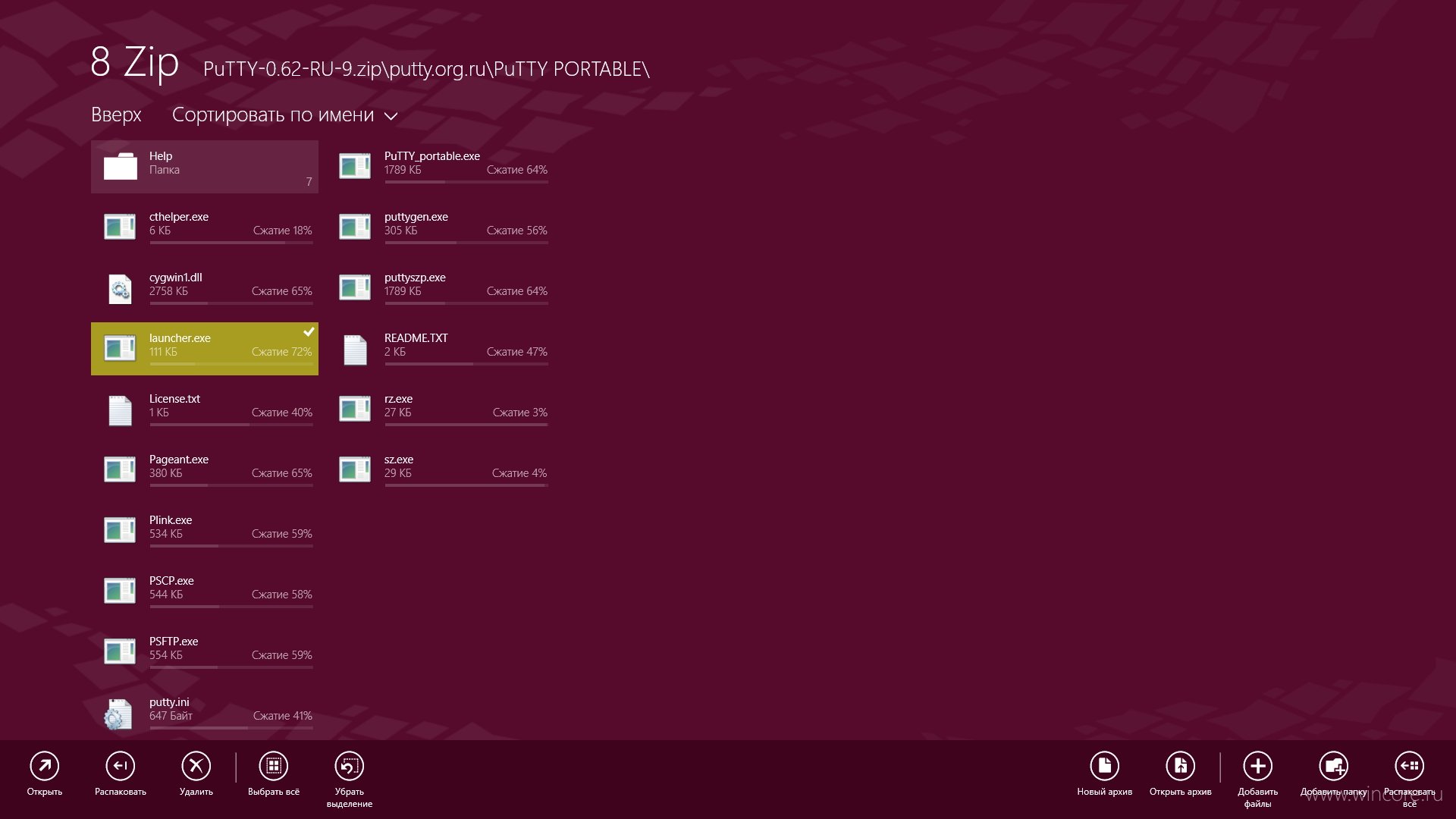Click the Сжатие 18% label of cthelper.exe
Screen dimensions: 1456x819
pos(282,231)
